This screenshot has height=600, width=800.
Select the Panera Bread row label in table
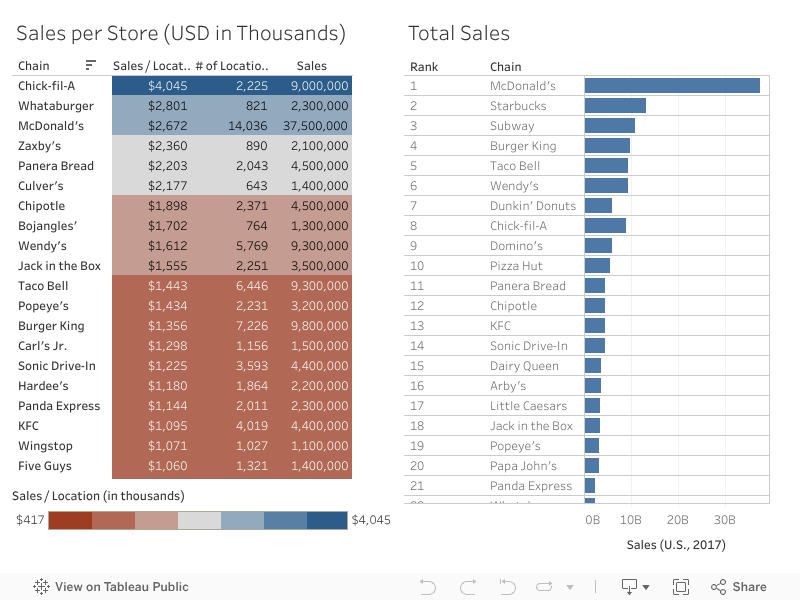(56, 166)
